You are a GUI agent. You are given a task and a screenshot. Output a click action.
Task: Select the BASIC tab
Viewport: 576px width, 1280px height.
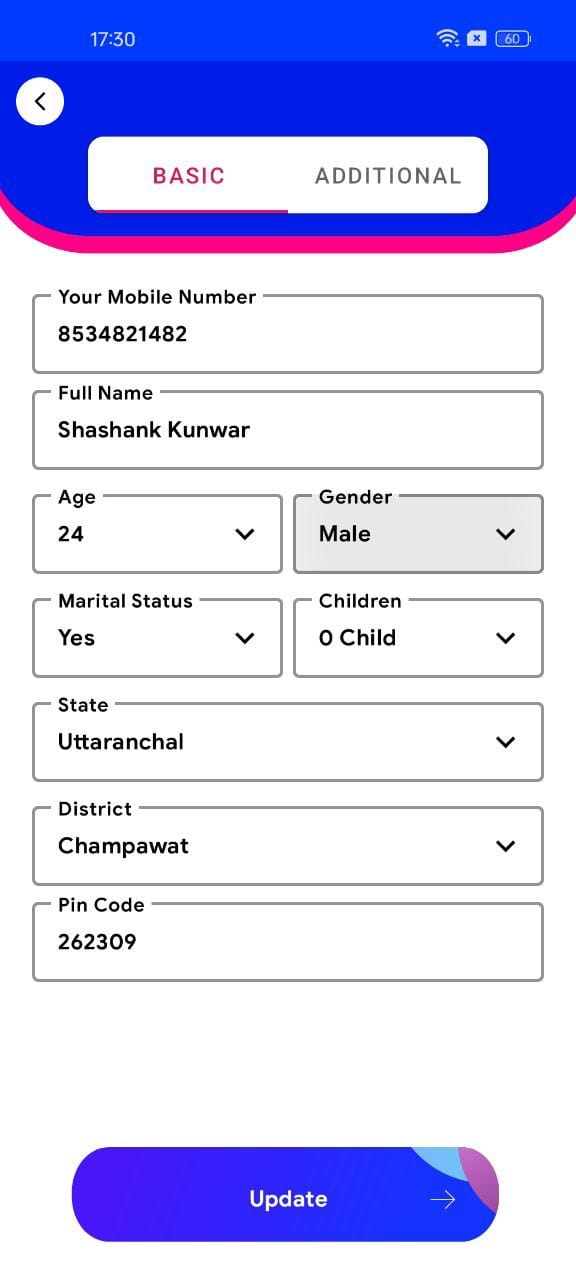point(188,176)
